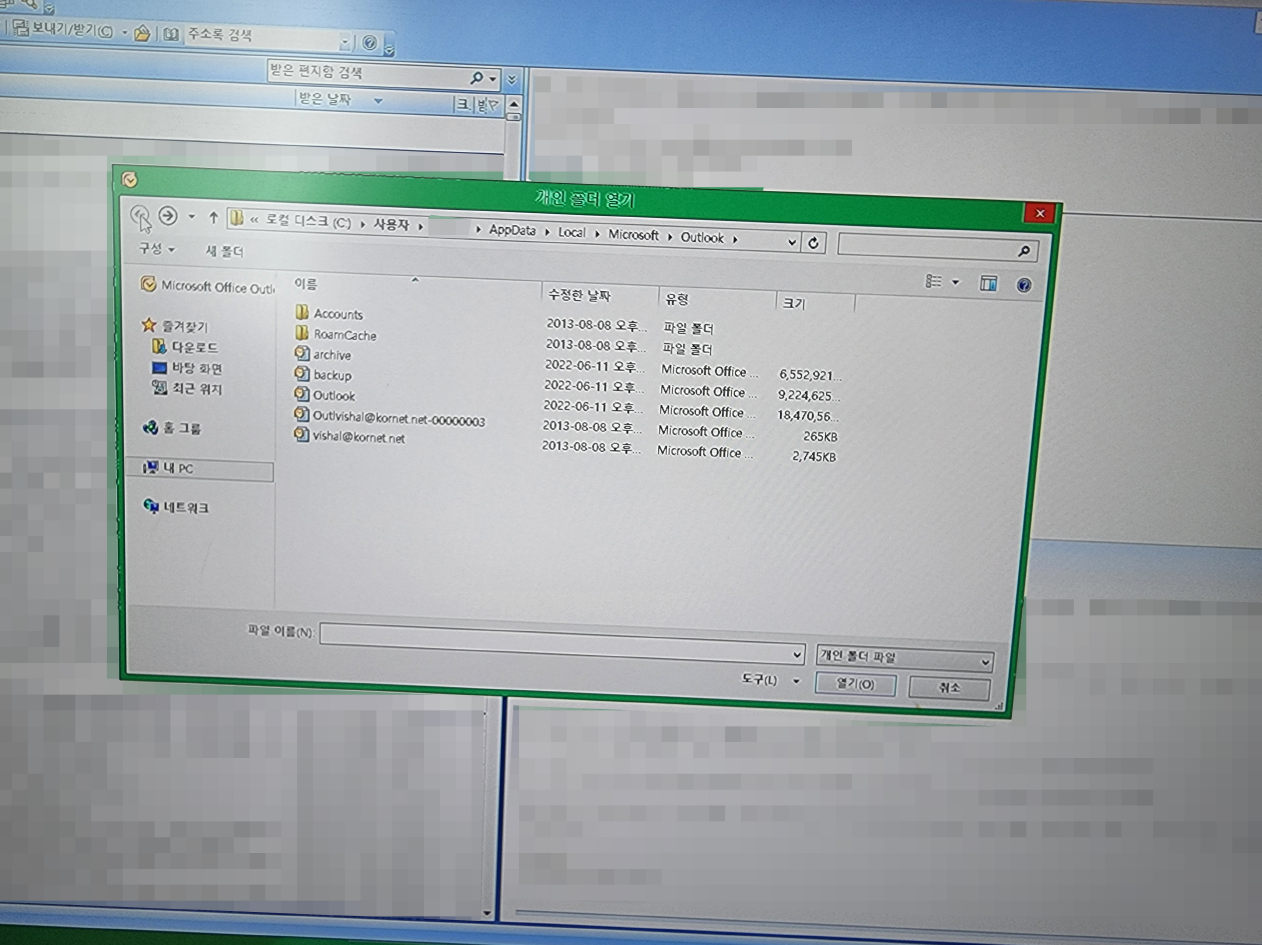
Task: Click the Outlook message list scroll-up arrow
Action: (x=514, y=105)
